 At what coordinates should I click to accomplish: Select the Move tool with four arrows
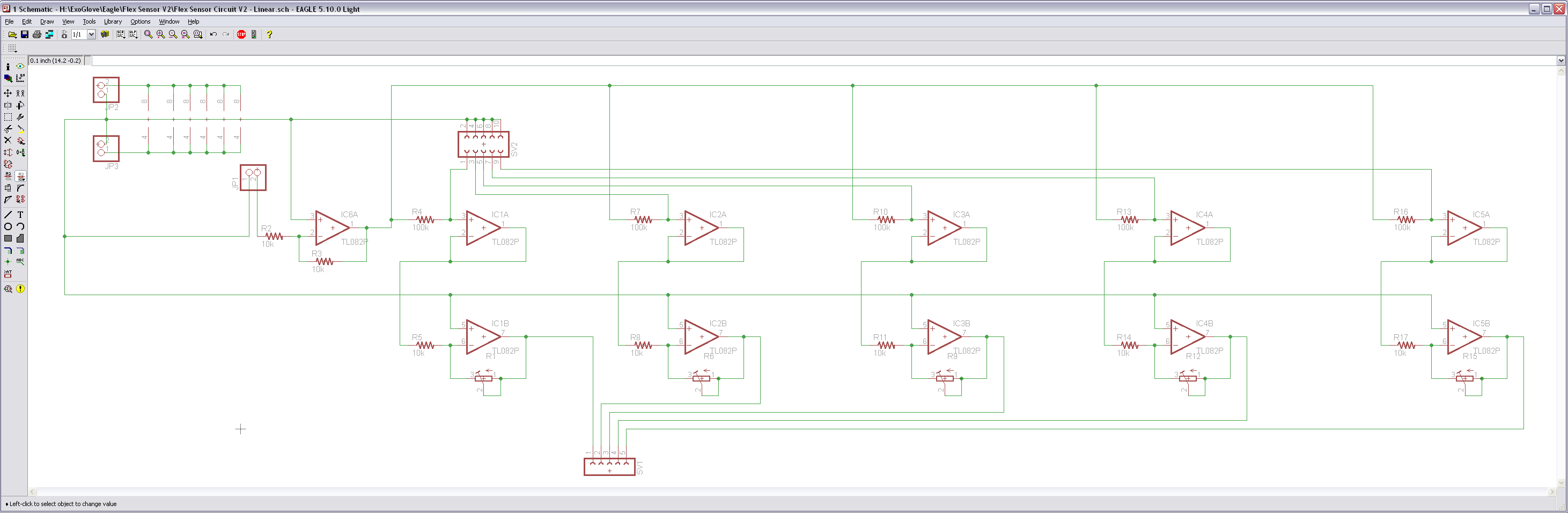pos(8,93)
